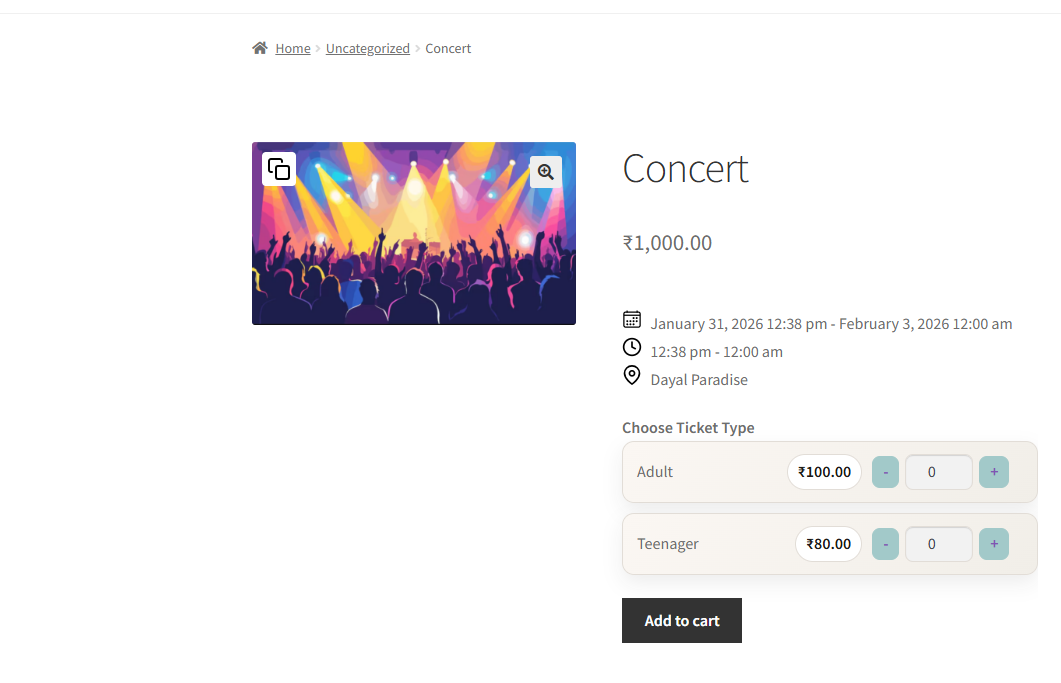The width and height of the screenshot is (1061, 683).
Task: Click the Add to cart button
Action: point(681,620)
